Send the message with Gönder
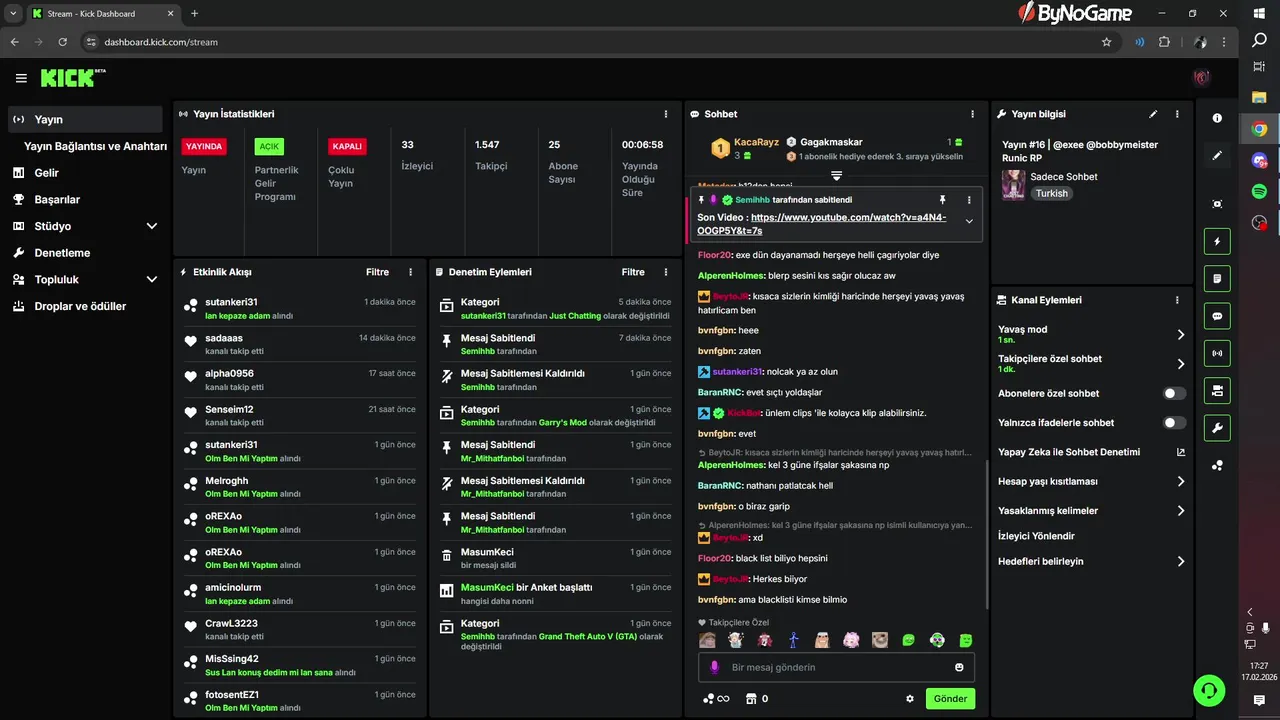The height and width of the screenshot is (720, 1280). pos(950,699)
